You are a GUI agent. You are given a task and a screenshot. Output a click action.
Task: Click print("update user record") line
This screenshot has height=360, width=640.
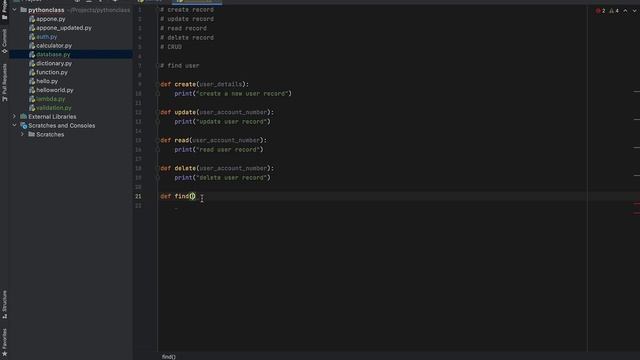click(222, 122)
